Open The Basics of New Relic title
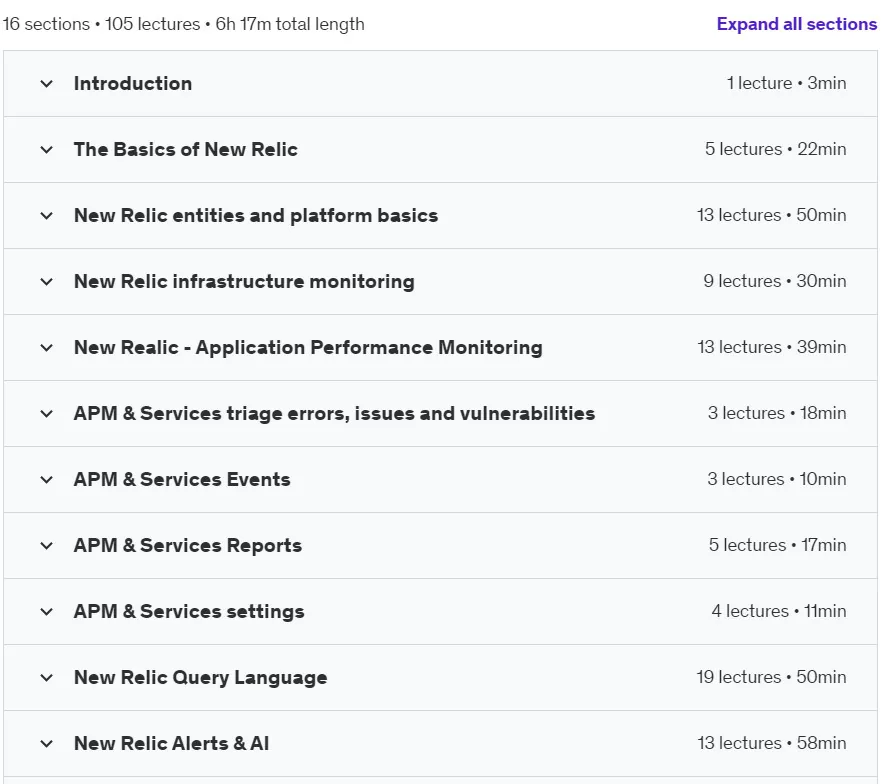The height and width of the screenshot is (784, 881). pos(185,149)
